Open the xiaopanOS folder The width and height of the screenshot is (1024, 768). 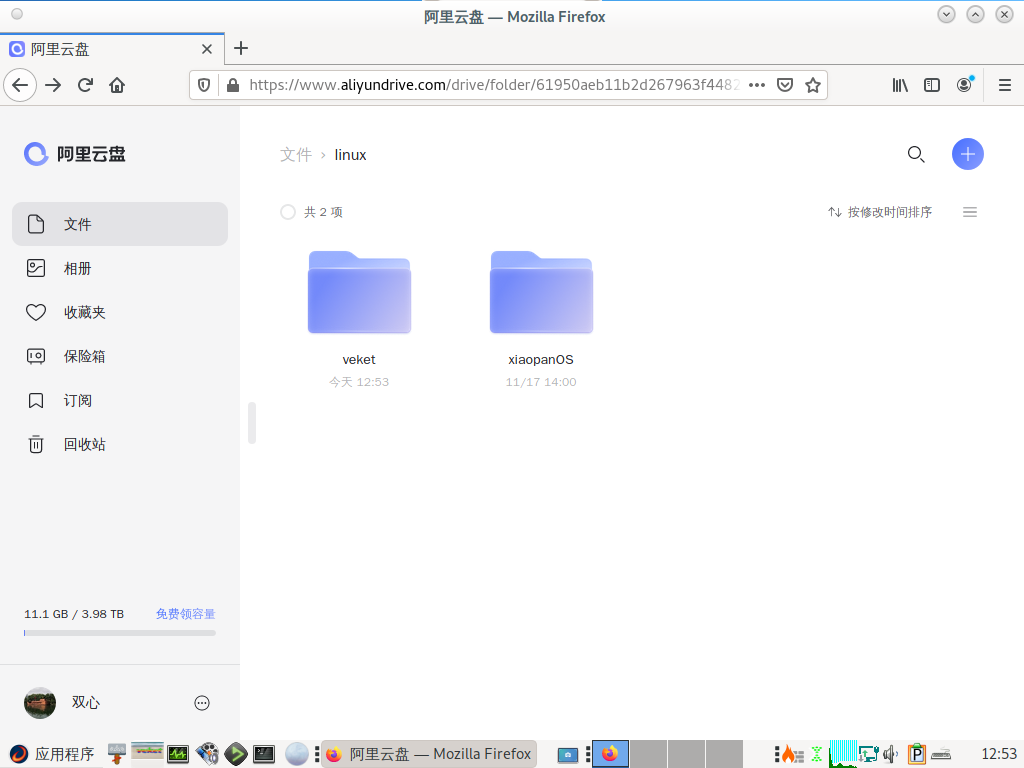[541, 292]
